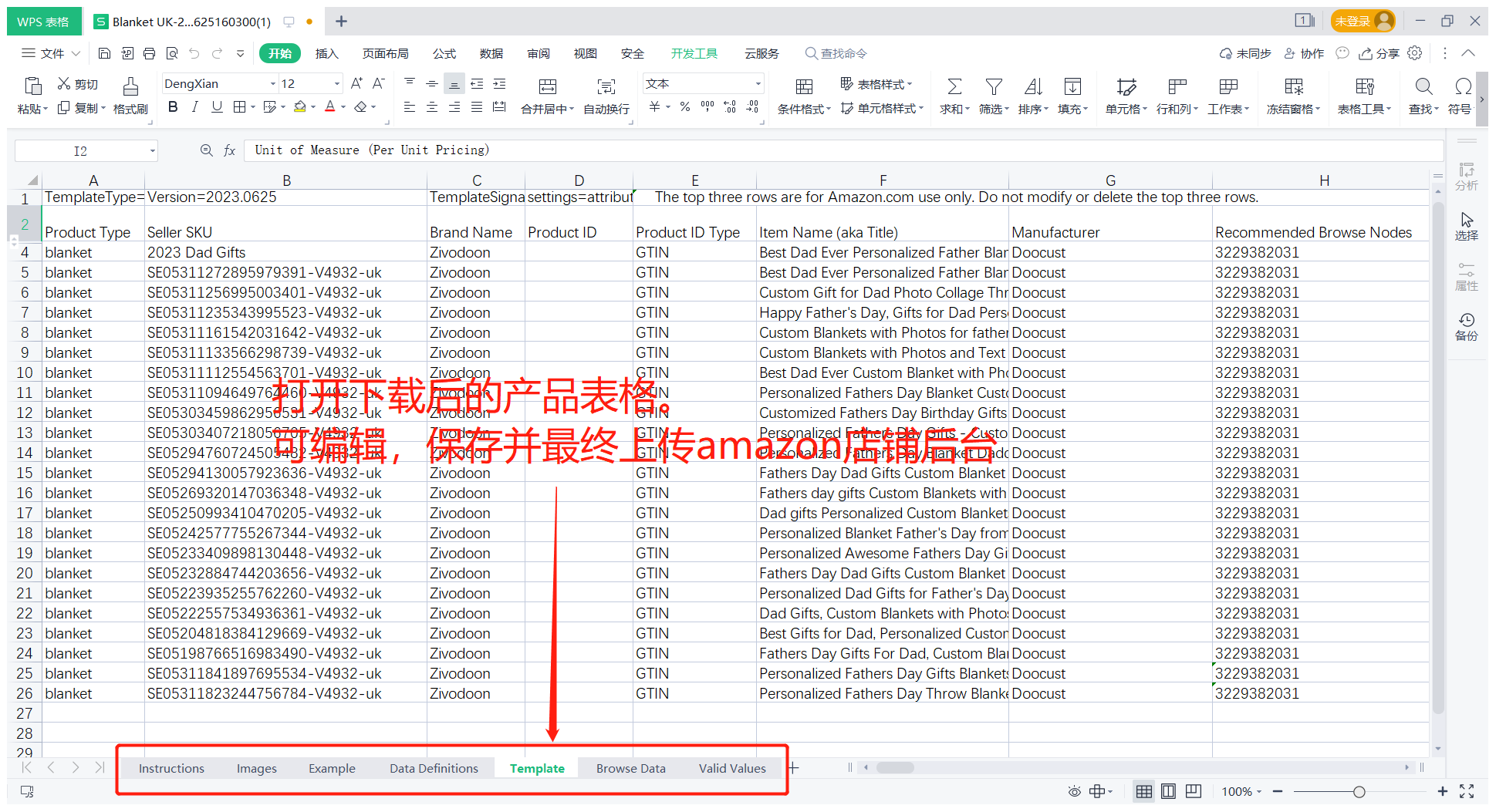Click the 协作 collaborate button
1496x812 pixels.
pos(1304,53)
